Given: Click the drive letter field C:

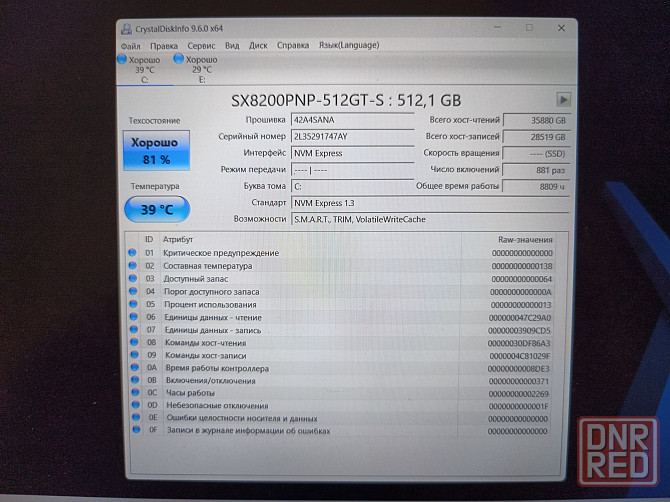Looking at the screenshot, I should [x=353, y=187].
